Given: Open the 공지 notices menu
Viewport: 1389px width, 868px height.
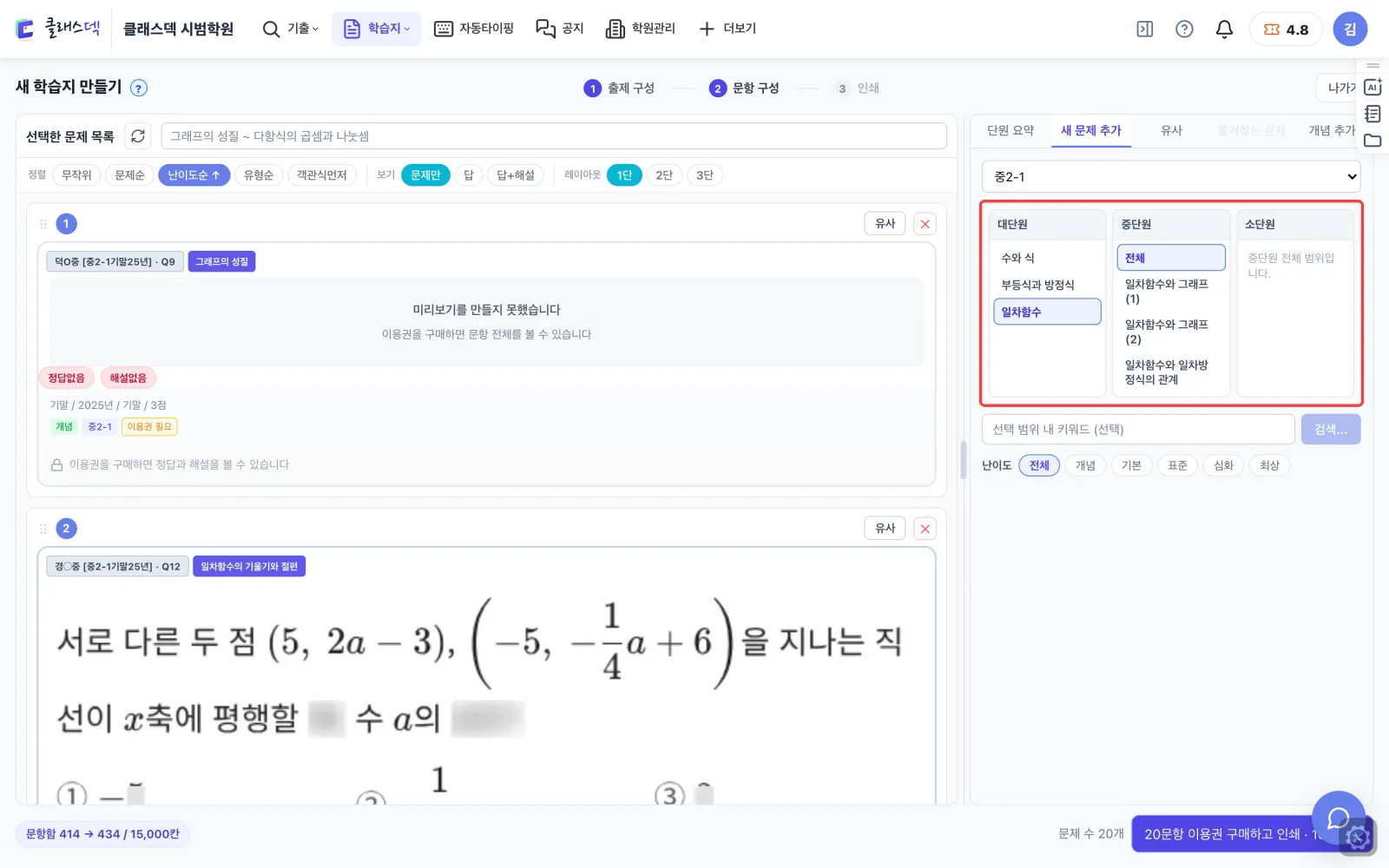Looking at the screenshot, I should [560, 30].
